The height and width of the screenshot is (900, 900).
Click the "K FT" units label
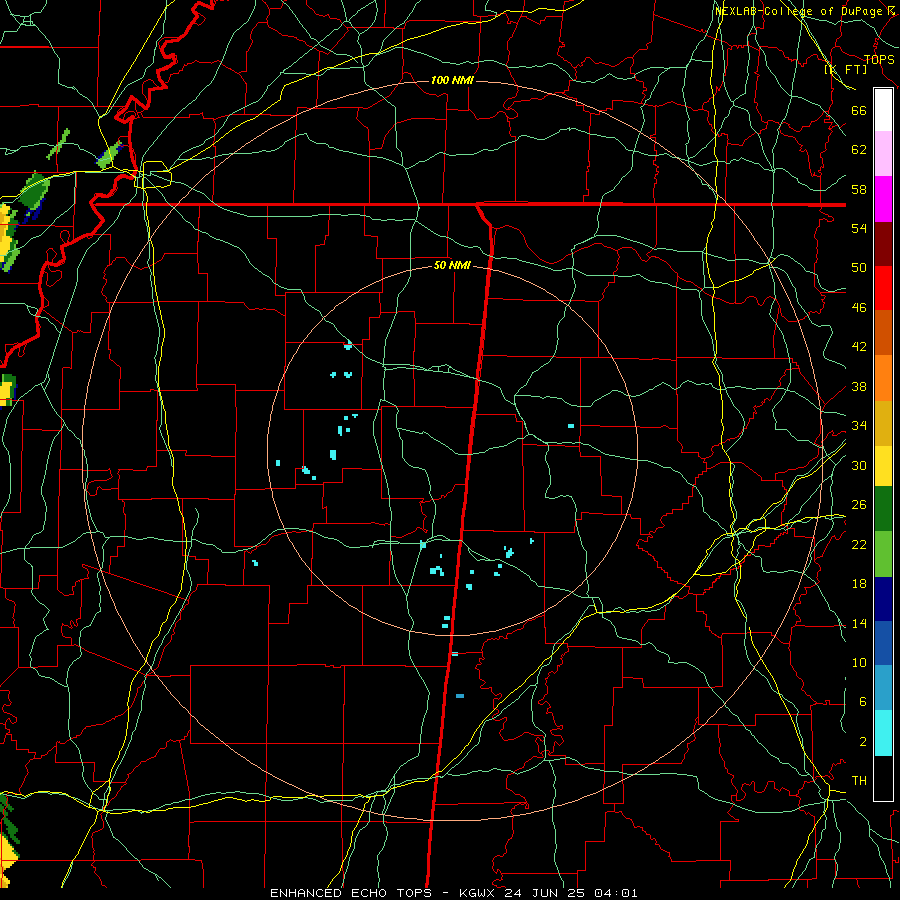click(x=847, y=69)
